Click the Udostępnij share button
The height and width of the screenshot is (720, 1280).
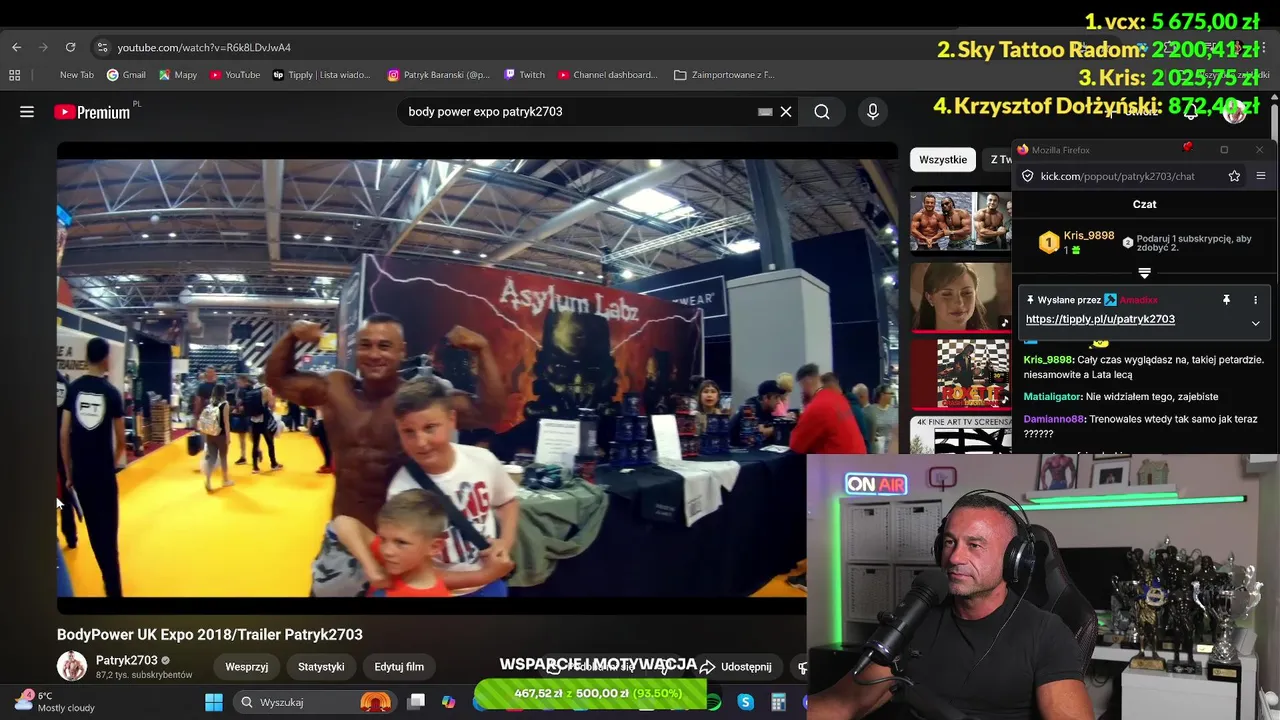(x=736, y=667)
